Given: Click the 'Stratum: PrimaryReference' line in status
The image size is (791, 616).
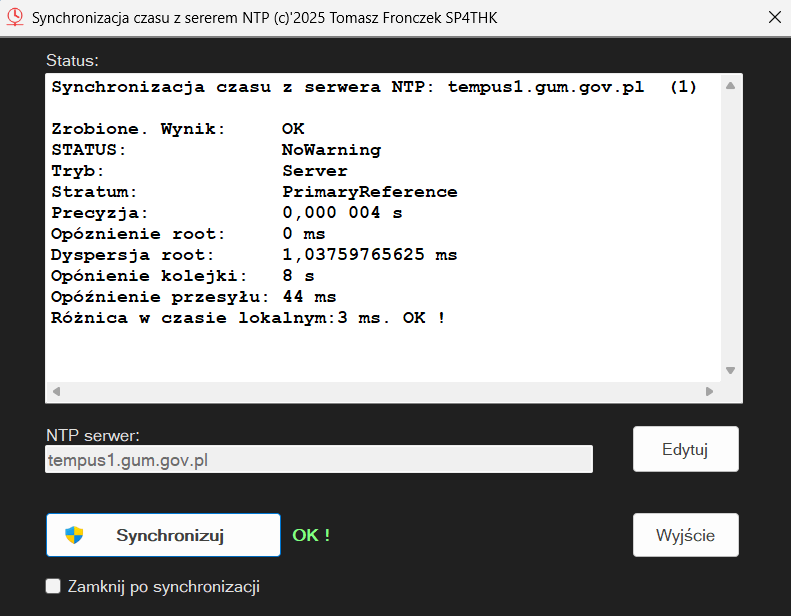Looking at the screenshot, I should point(254,192).
